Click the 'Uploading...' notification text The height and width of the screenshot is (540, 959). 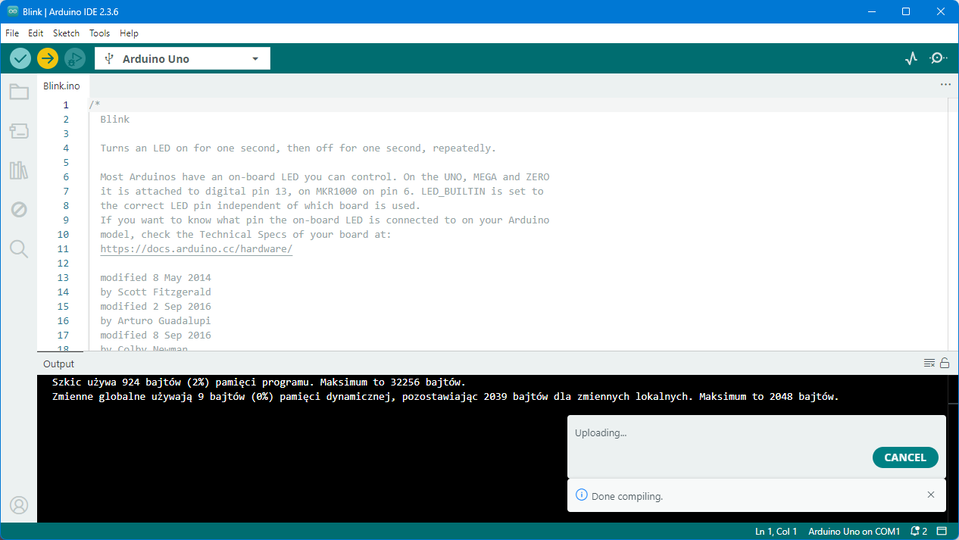[601, 433]
